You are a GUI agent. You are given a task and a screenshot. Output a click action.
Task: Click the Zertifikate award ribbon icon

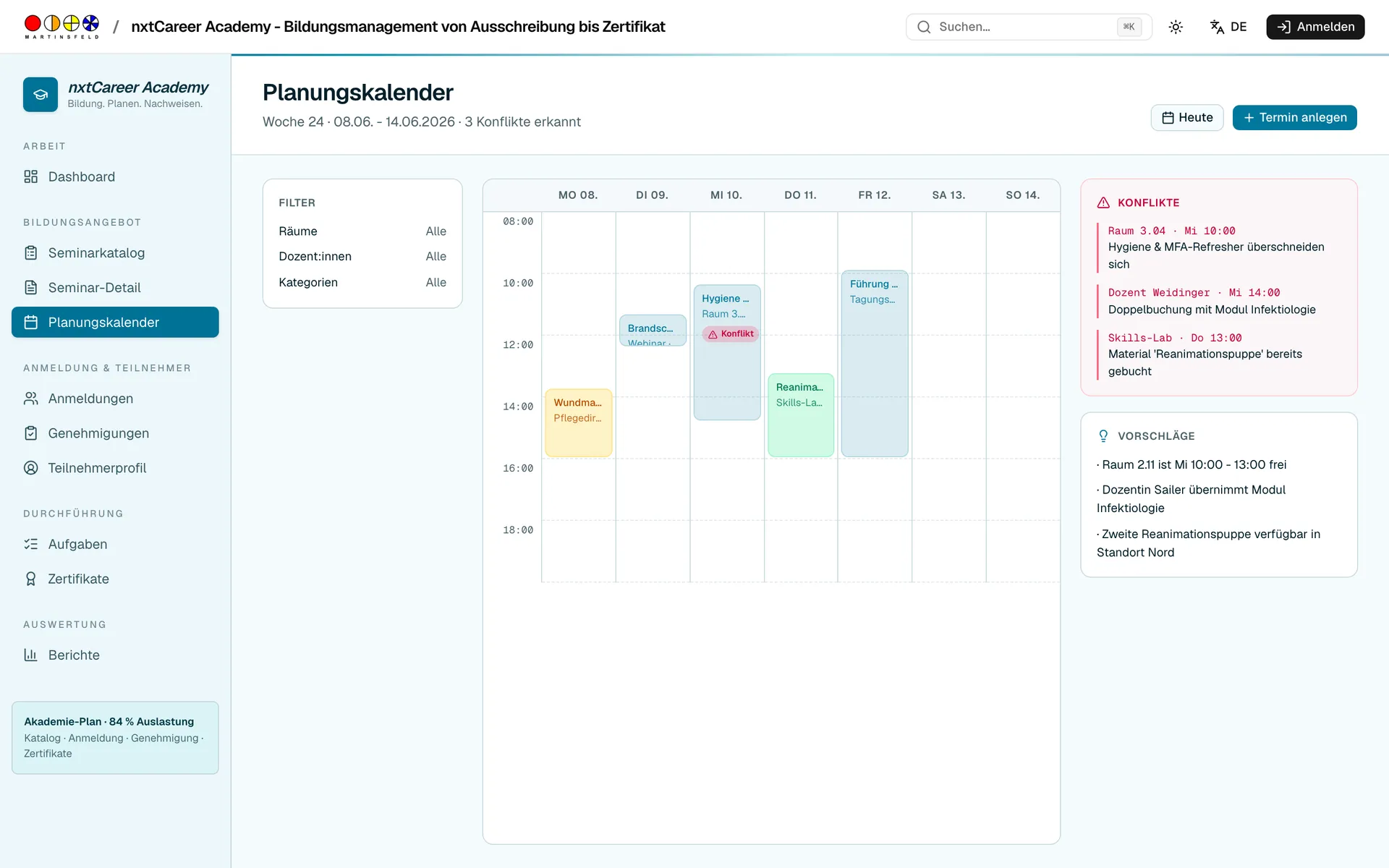click(30, 579)
